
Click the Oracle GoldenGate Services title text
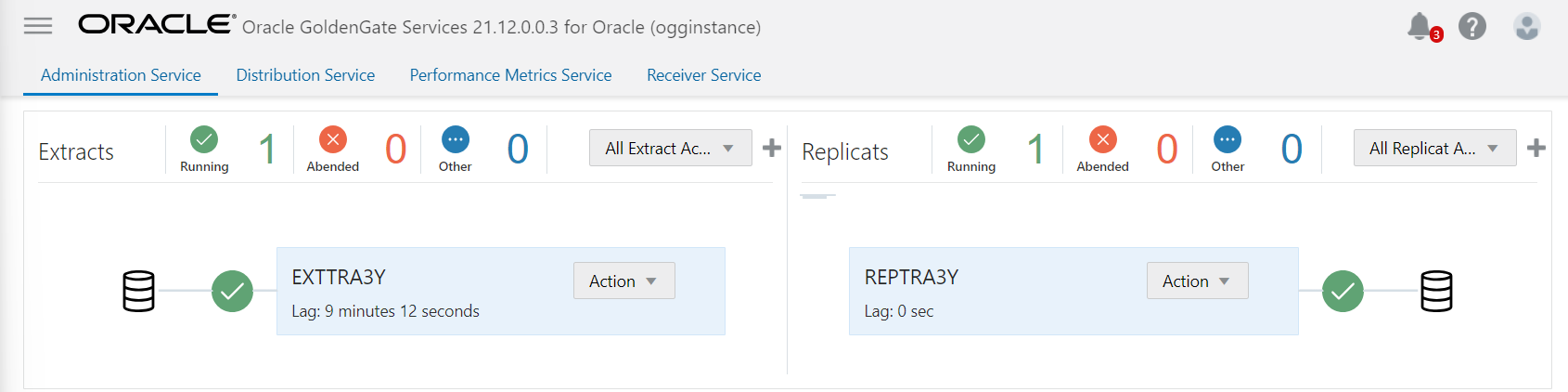tap(502, 27)
